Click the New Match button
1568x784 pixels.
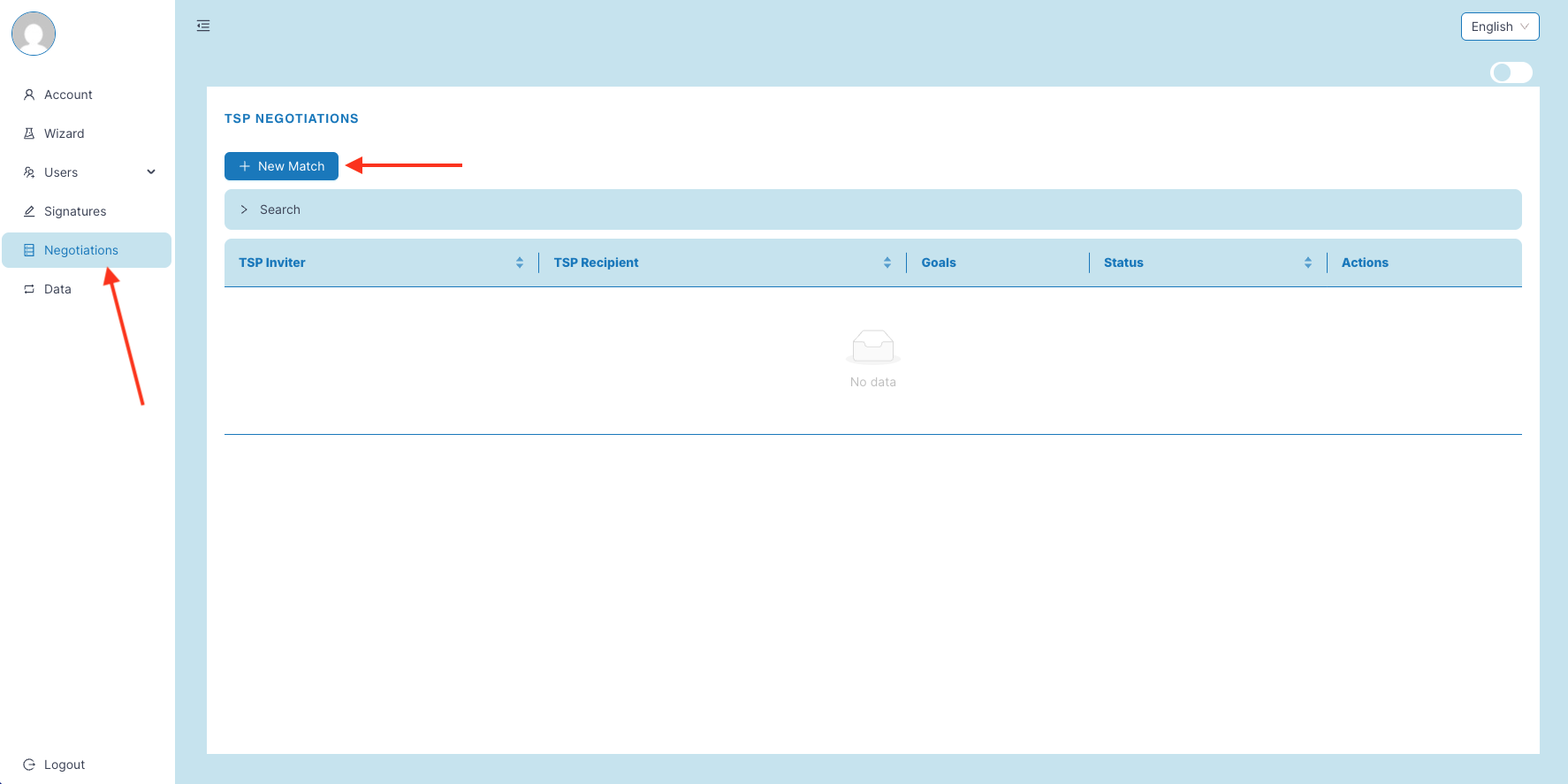pyautogui.click(x=281, y=166)
